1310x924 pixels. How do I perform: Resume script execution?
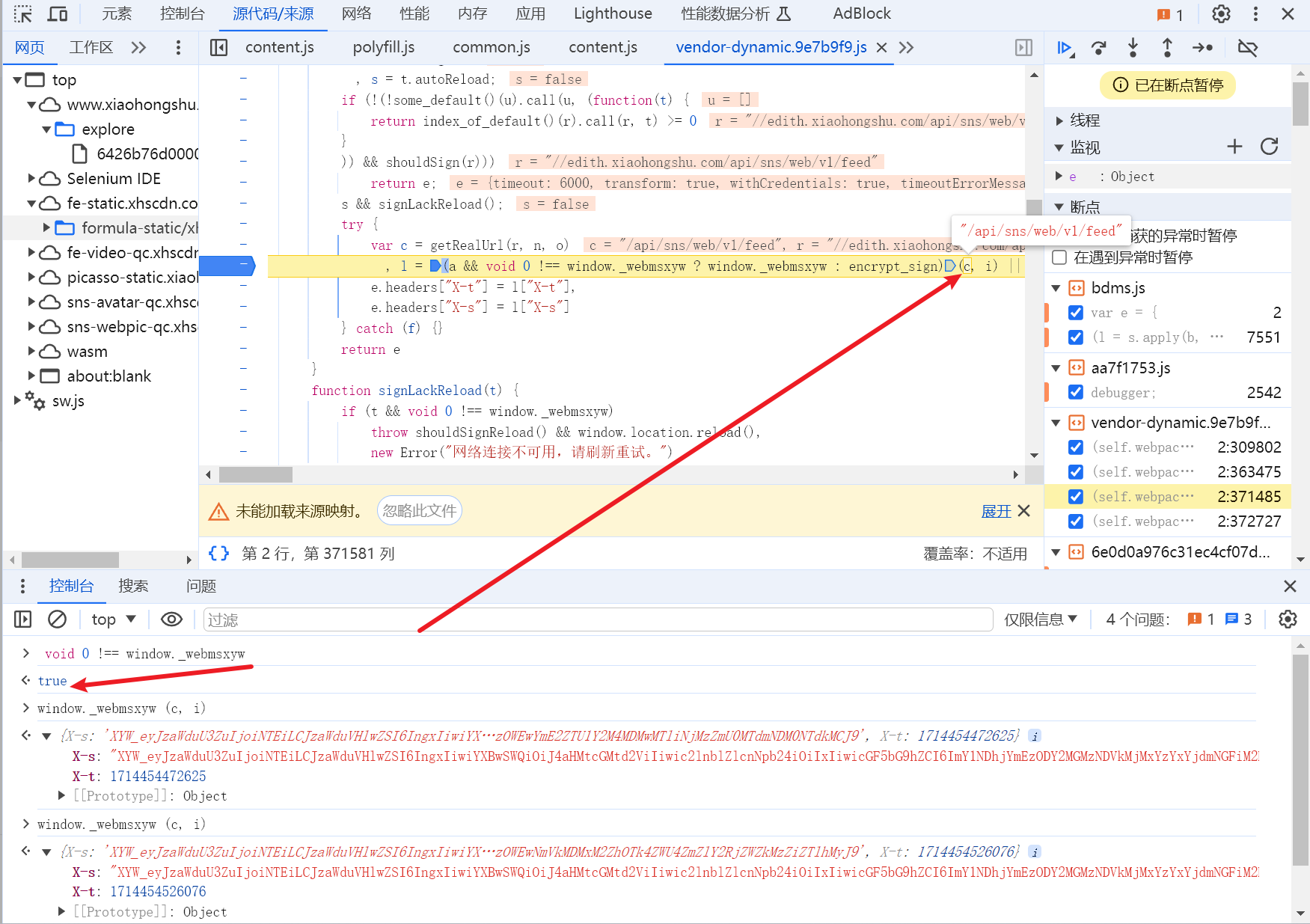1065,48
